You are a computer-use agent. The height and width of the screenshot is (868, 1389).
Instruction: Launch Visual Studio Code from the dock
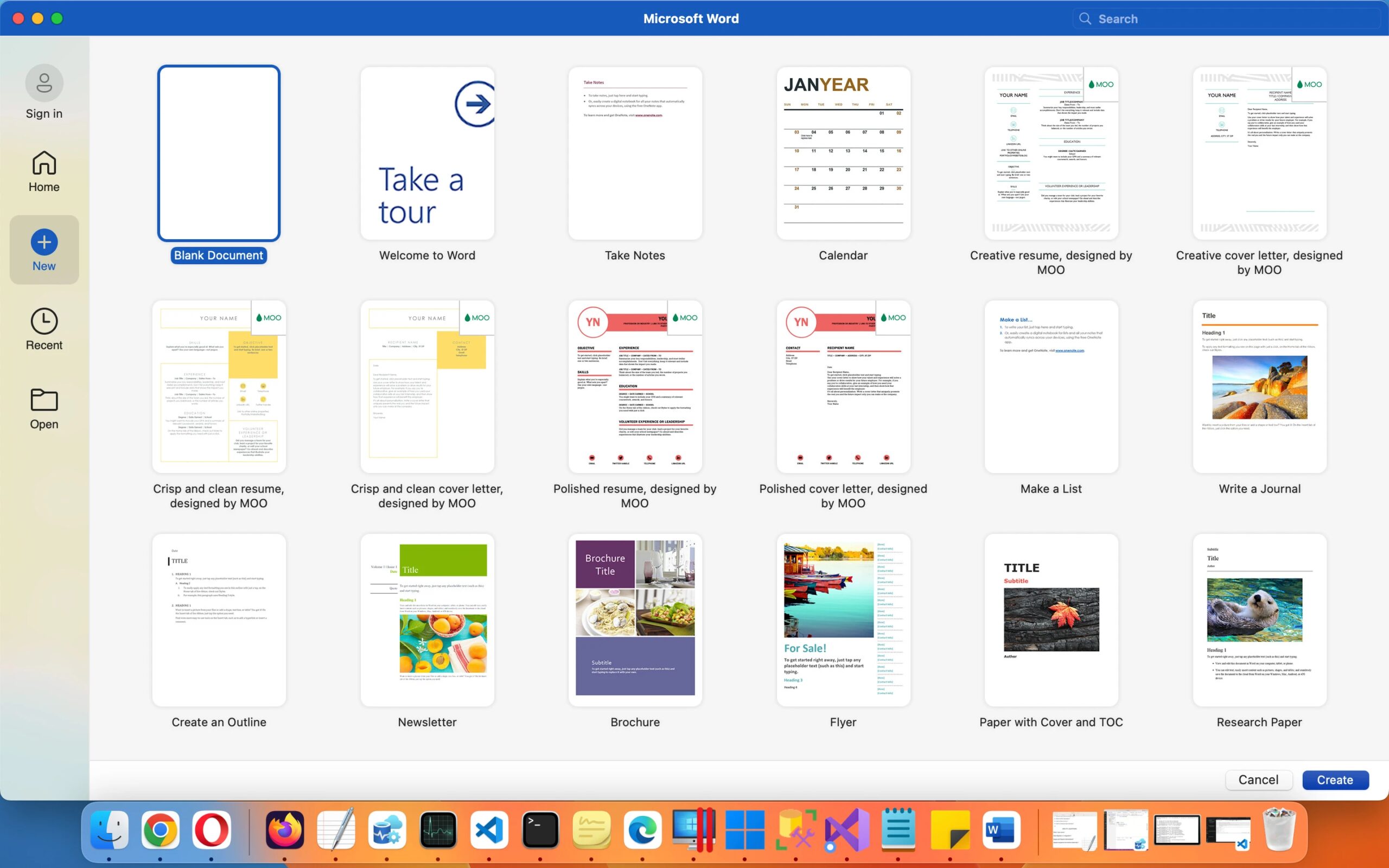click(489, 830)
